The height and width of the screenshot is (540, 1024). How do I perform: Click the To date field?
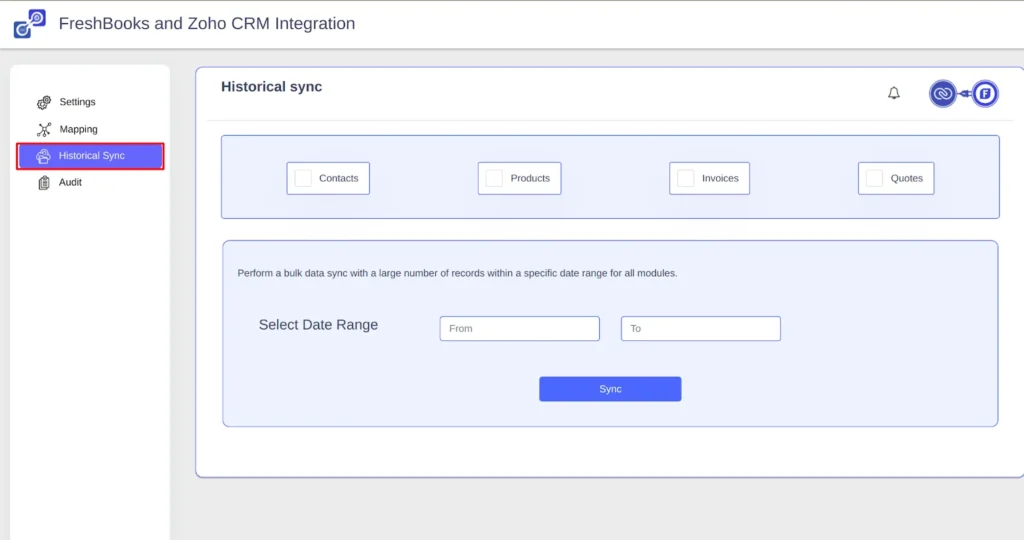[x=701, y=328]
